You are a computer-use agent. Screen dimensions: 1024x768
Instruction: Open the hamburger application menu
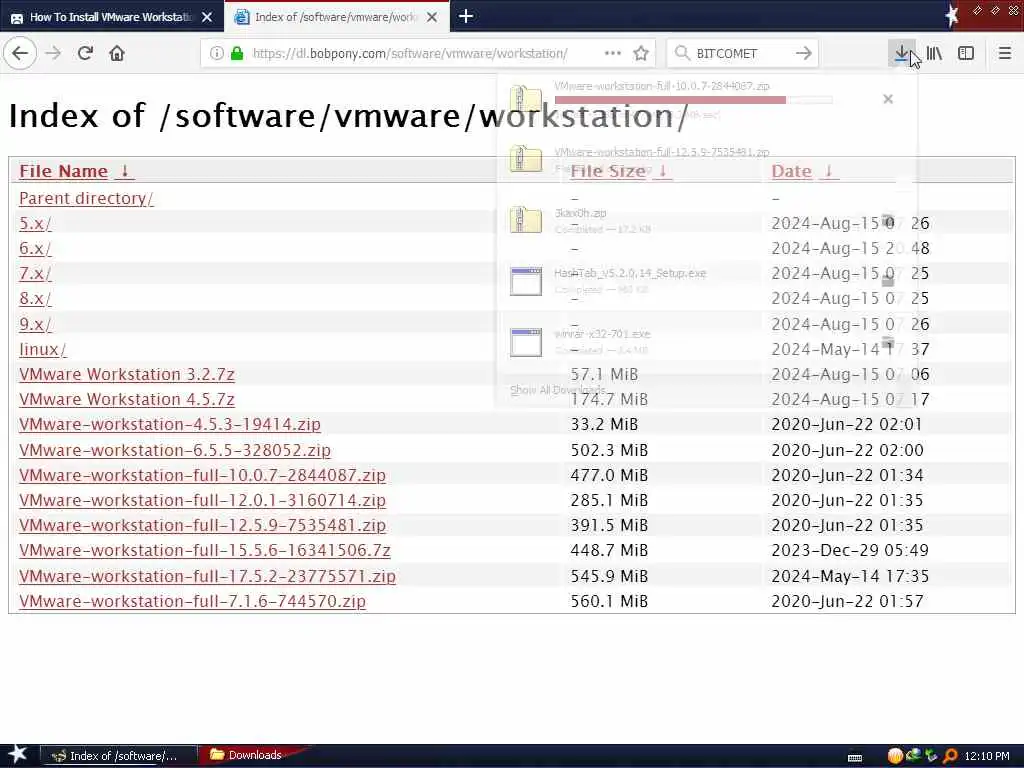pos(1005,53)
